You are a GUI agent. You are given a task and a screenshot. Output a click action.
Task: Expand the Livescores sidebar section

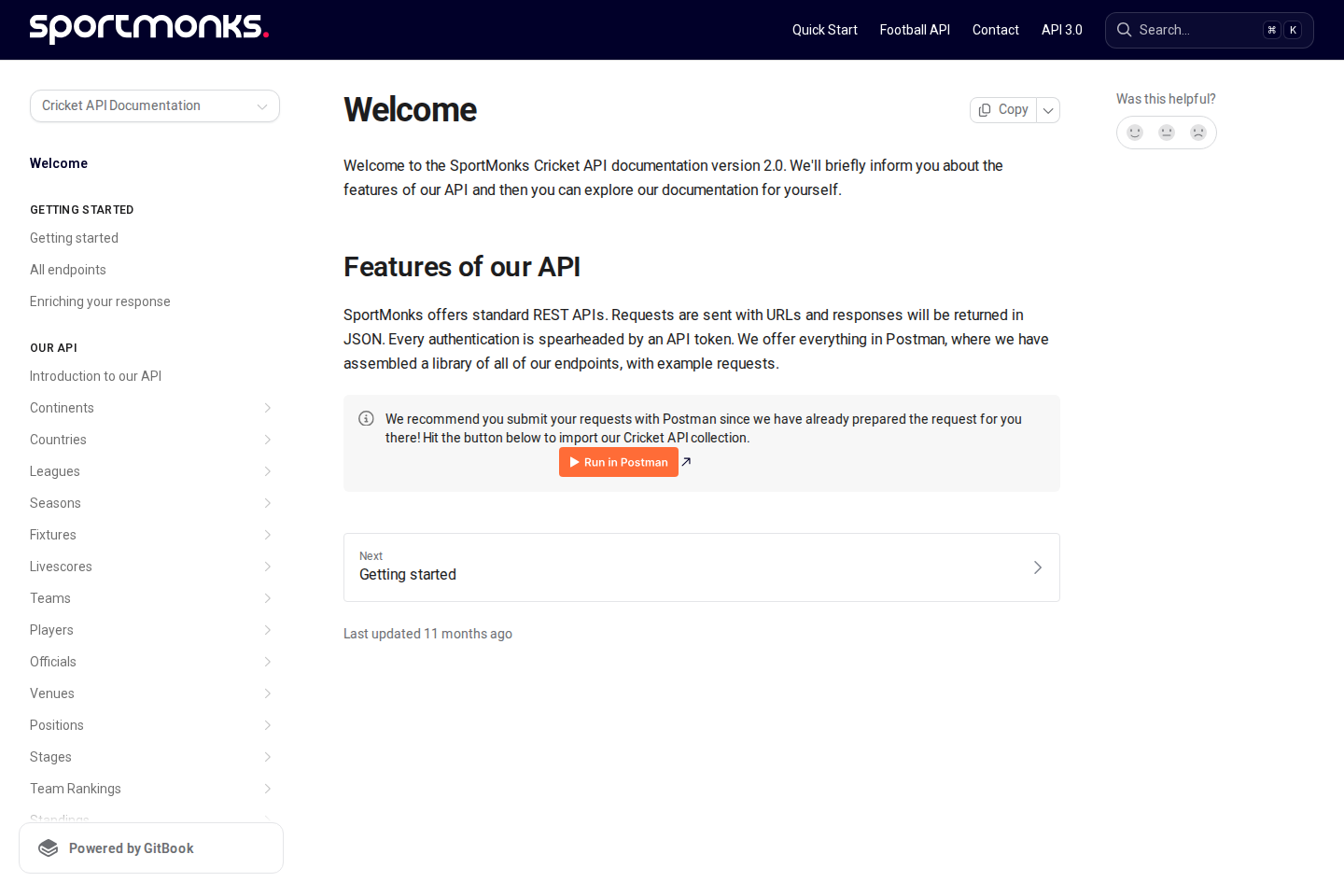(268, 566)
